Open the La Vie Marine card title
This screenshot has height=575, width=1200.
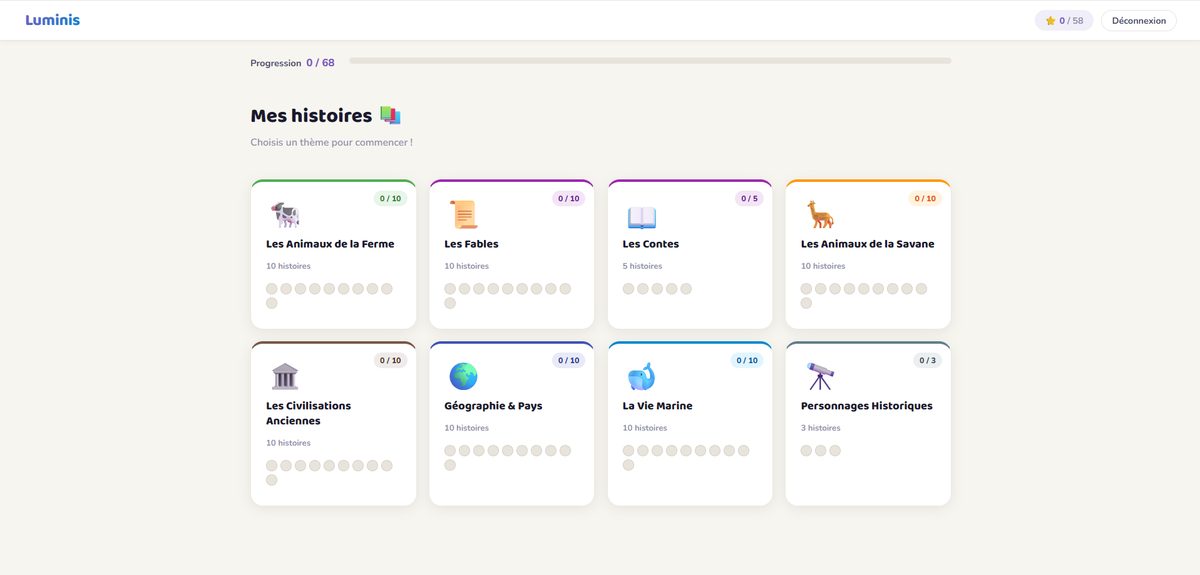[x=657, y=406]
